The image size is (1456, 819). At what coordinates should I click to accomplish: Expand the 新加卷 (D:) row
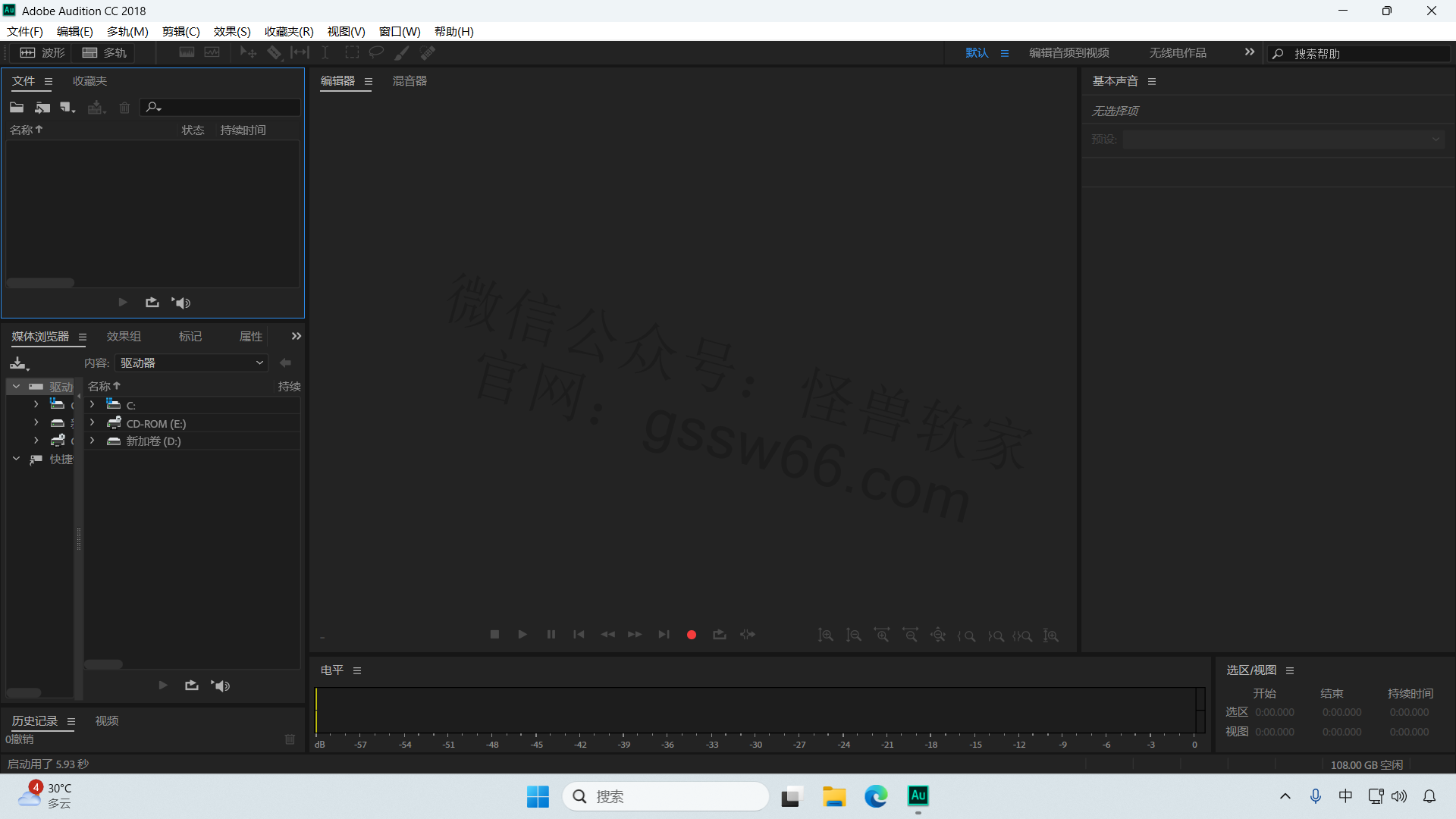tap(93, 441)
